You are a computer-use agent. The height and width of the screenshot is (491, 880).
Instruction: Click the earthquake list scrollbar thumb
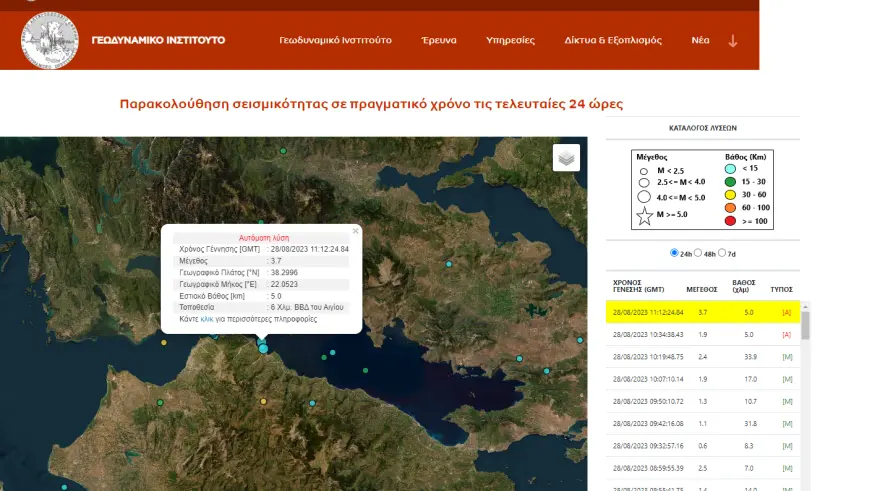(x=805, y=326)
